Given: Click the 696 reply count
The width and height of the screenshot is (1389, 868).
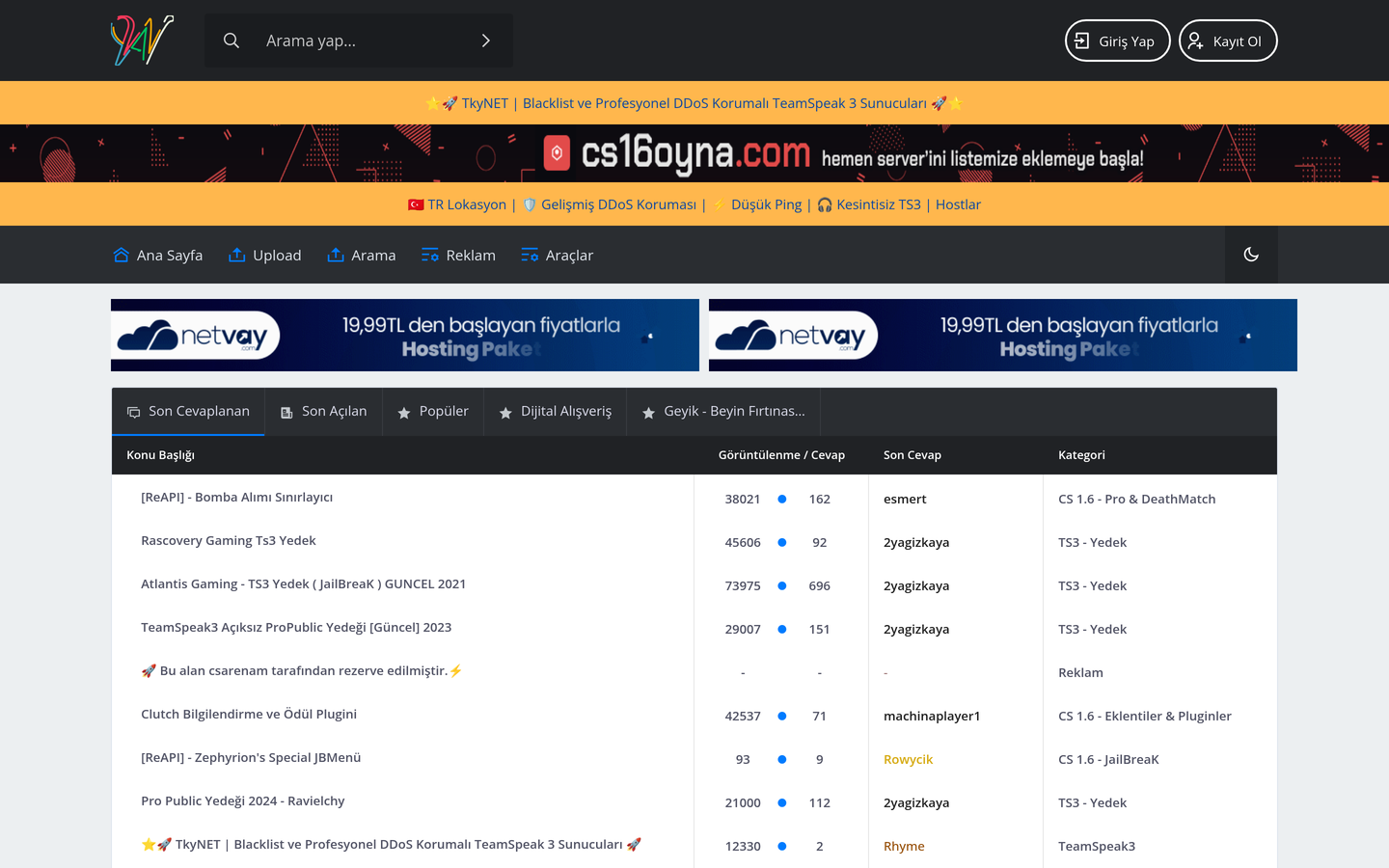Looking at the screenshot, I should coord(820,585).
